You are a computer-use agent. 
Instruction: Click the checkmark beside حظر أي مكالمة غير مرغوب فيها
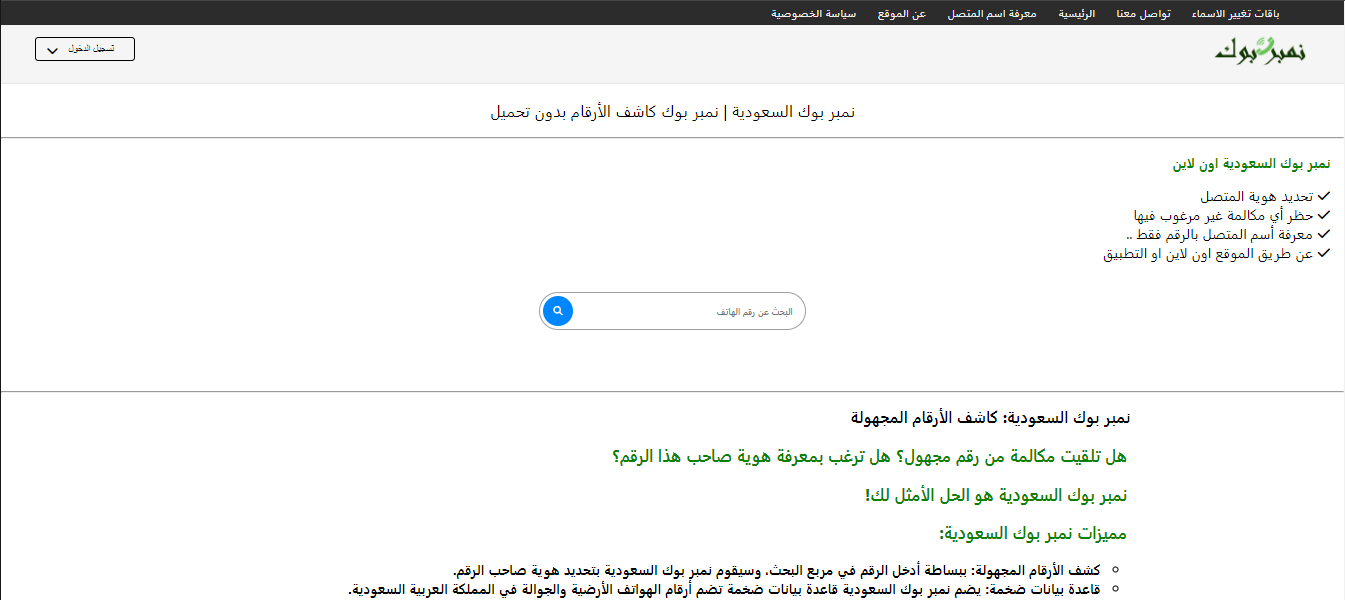pos(1324,214)
